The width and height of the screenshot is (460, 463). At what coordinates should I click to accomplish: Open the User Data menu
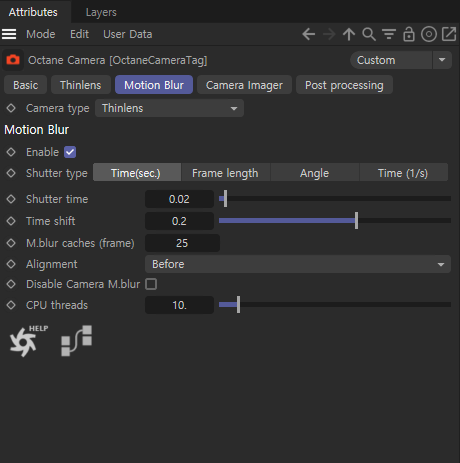[128, 34]
